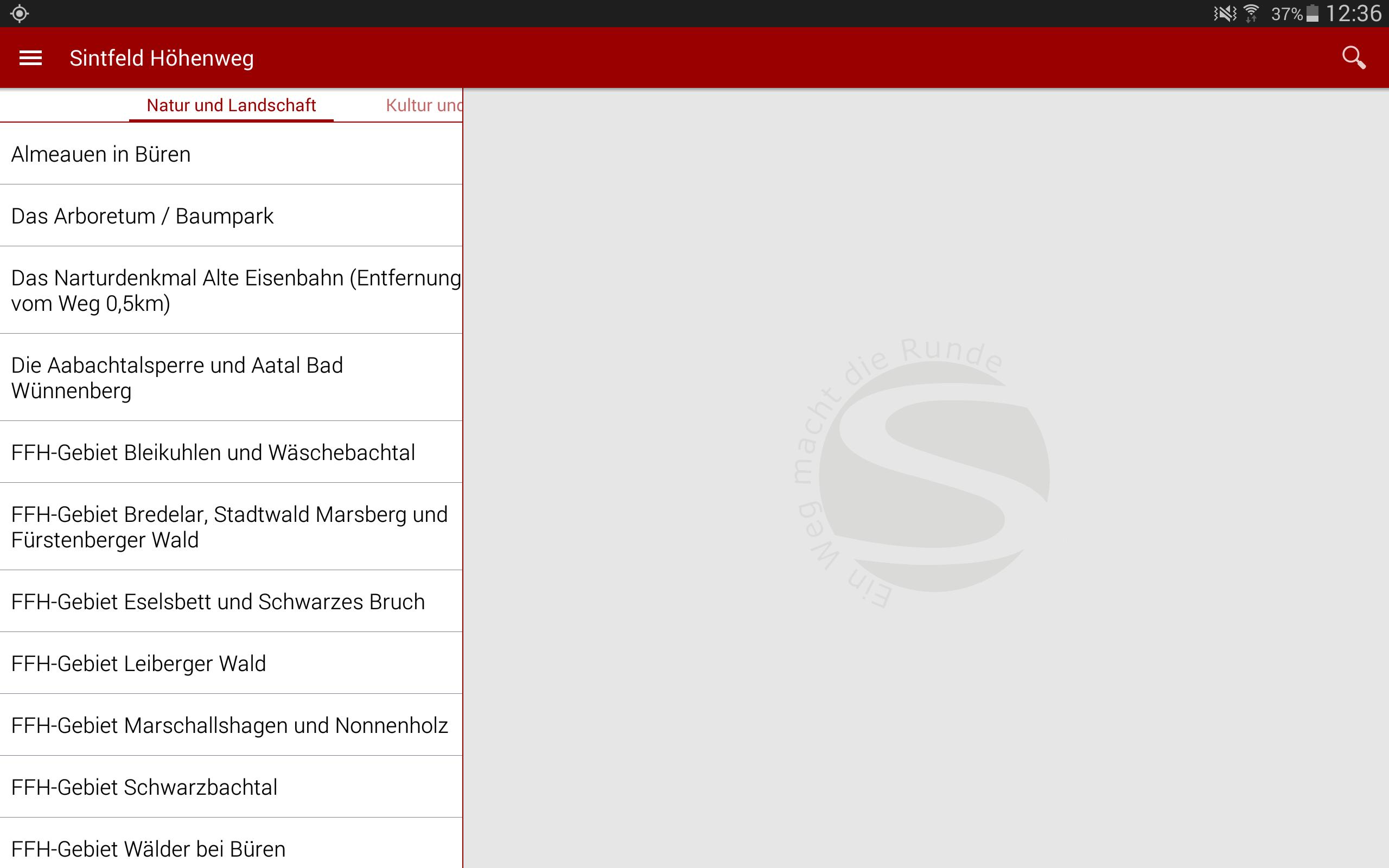This screenshot has width=1389, height=868.
Task: Choose FFH-Gebiet Leiberger Wald
Action: coord(231,663)
